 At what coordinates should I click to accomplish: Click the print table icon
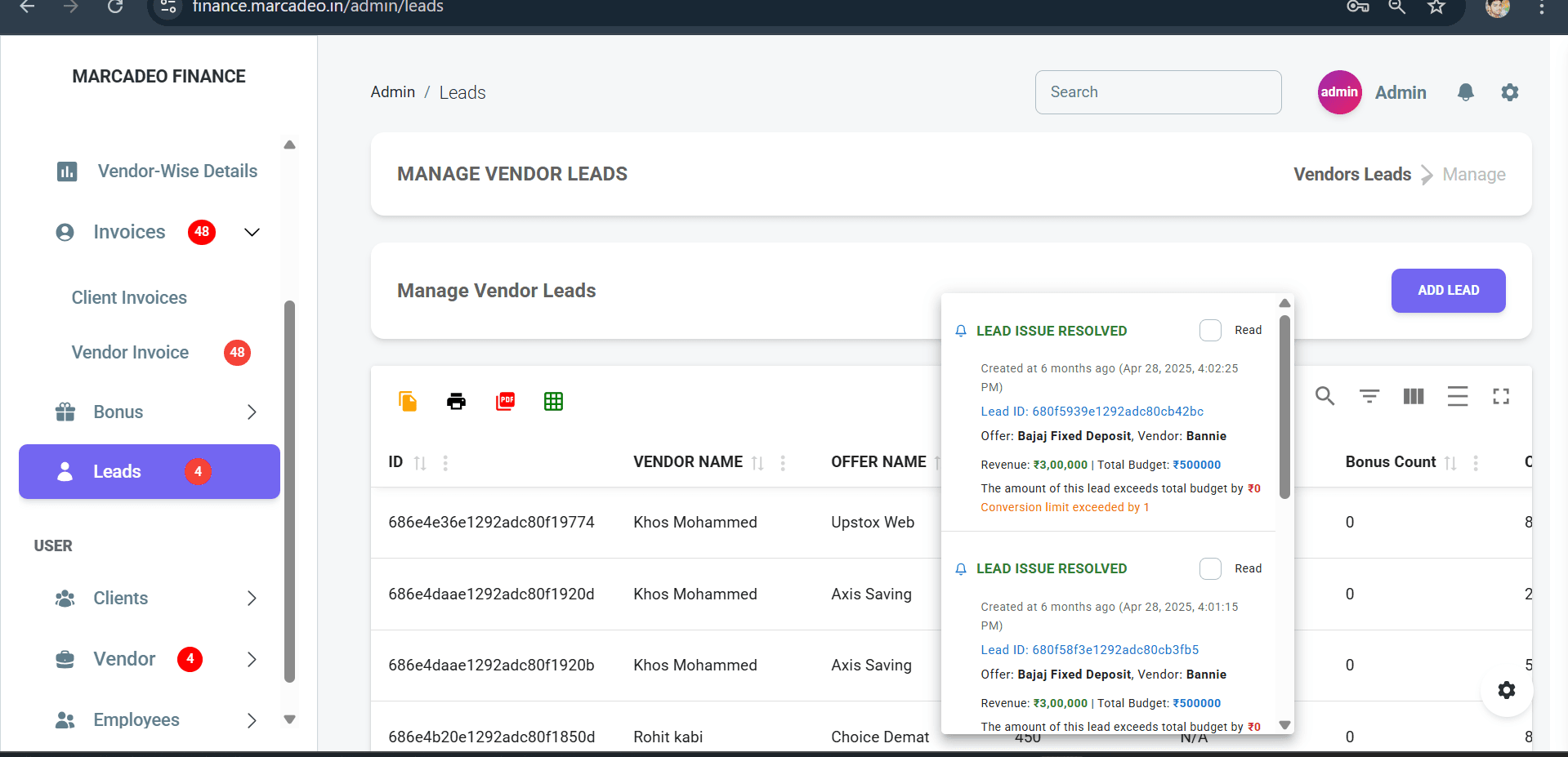456,401
